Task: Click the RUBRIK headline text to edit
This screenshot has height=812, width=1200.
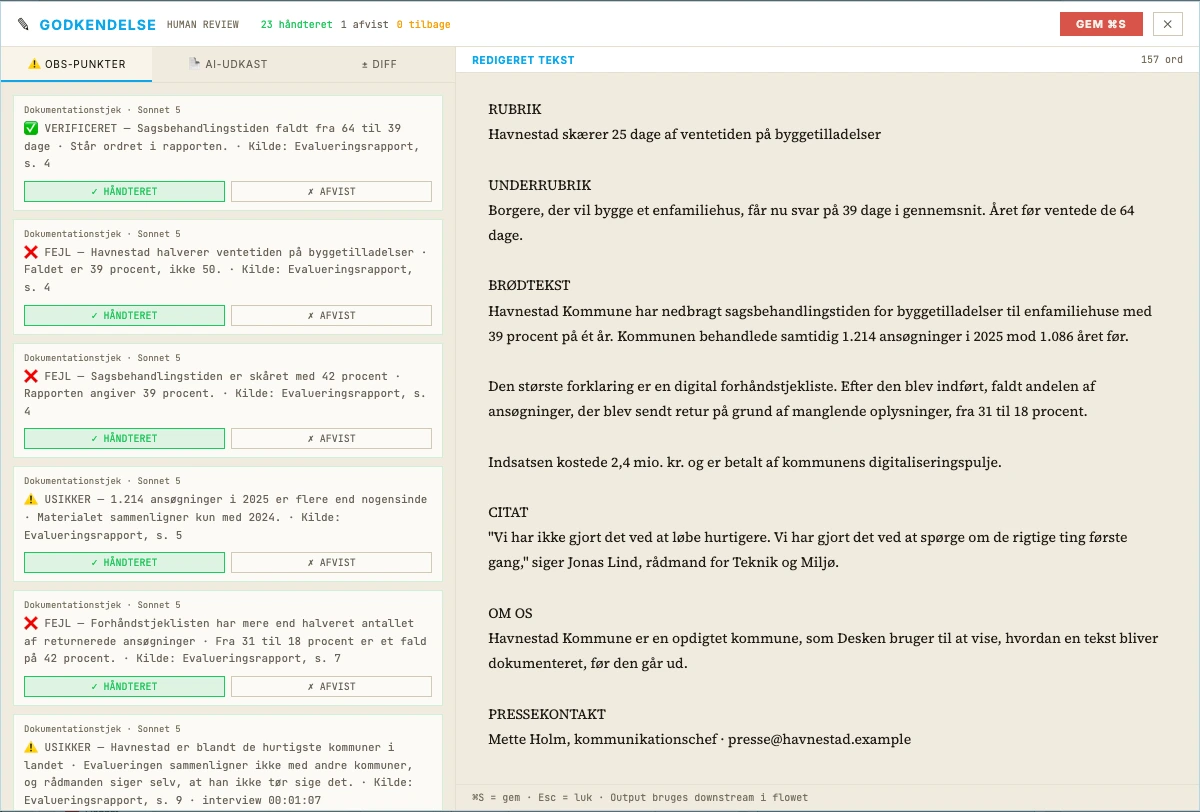Action: tap(684, 134)
